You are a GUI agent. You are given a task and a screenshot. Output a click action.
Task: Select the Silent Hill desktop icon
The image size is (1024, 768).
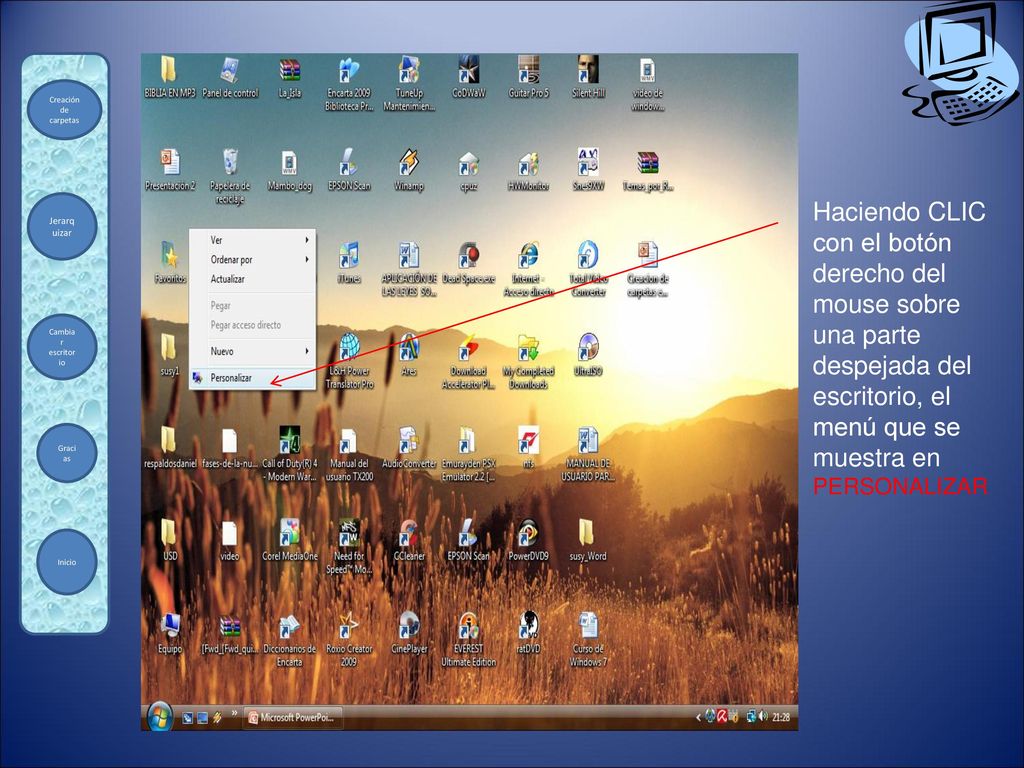pos(588,71)
